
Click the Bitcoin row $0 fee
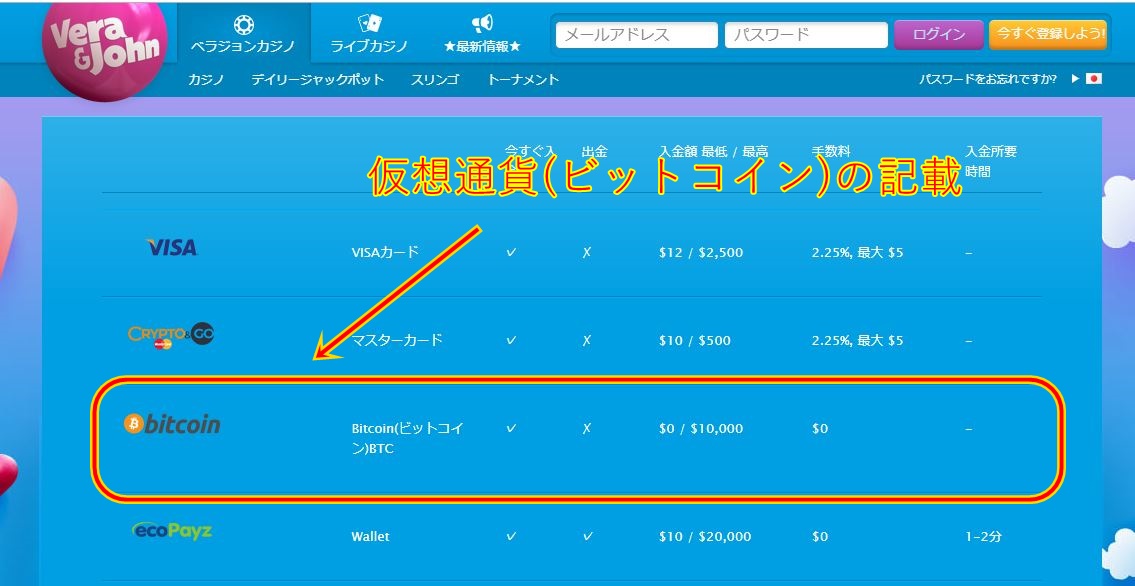[820, 428]
